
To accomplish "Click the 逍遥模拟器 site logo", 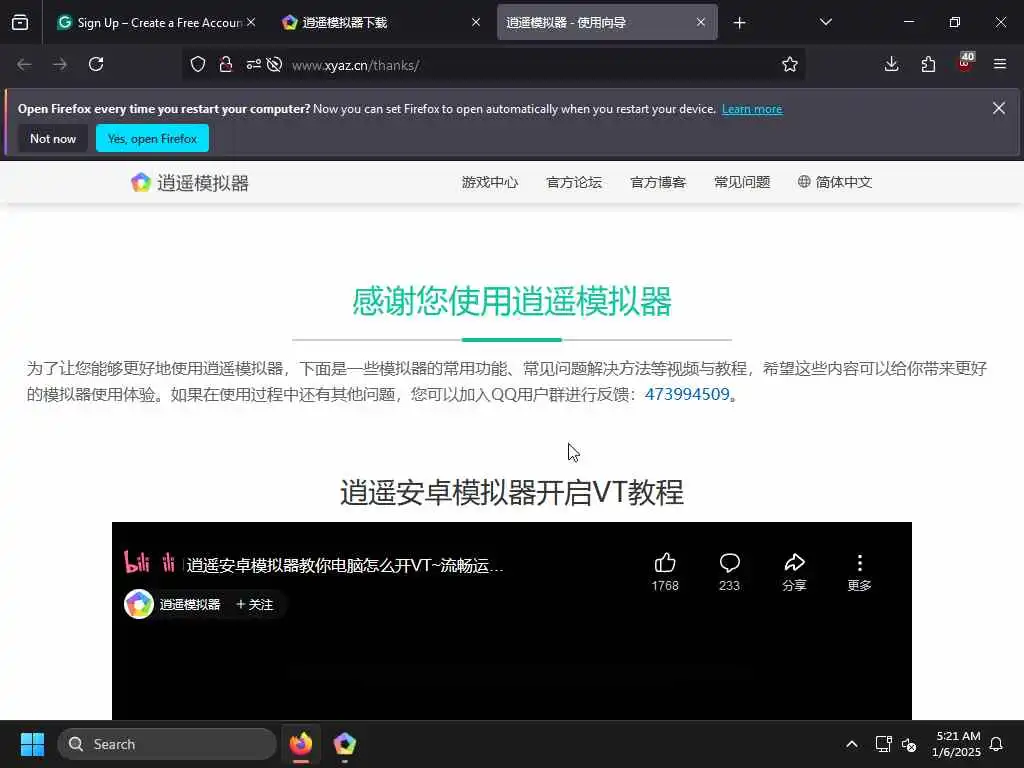I will (189, 183).
